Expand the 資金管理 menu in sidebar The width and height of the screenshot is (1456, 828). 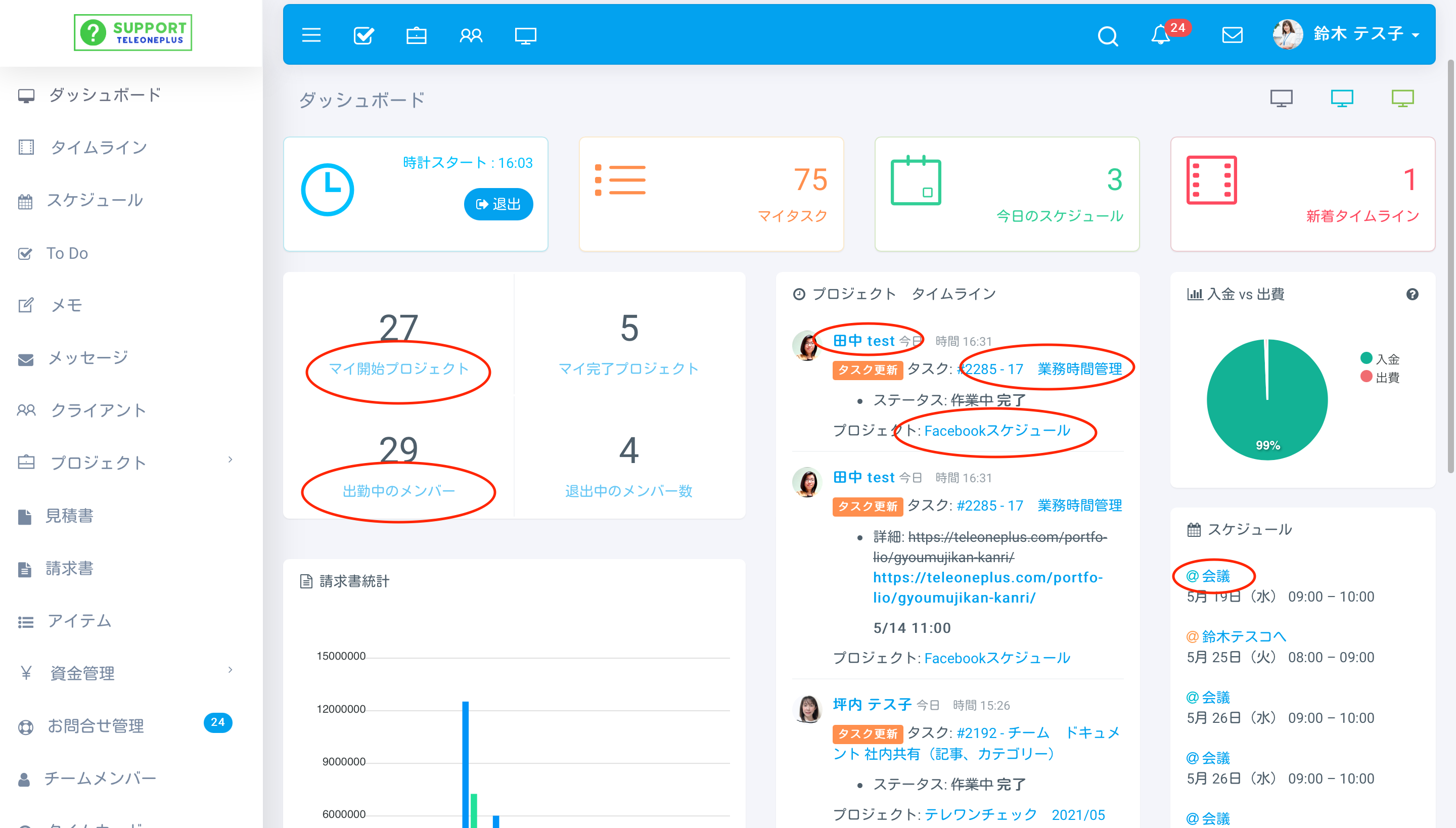(231, 670)
